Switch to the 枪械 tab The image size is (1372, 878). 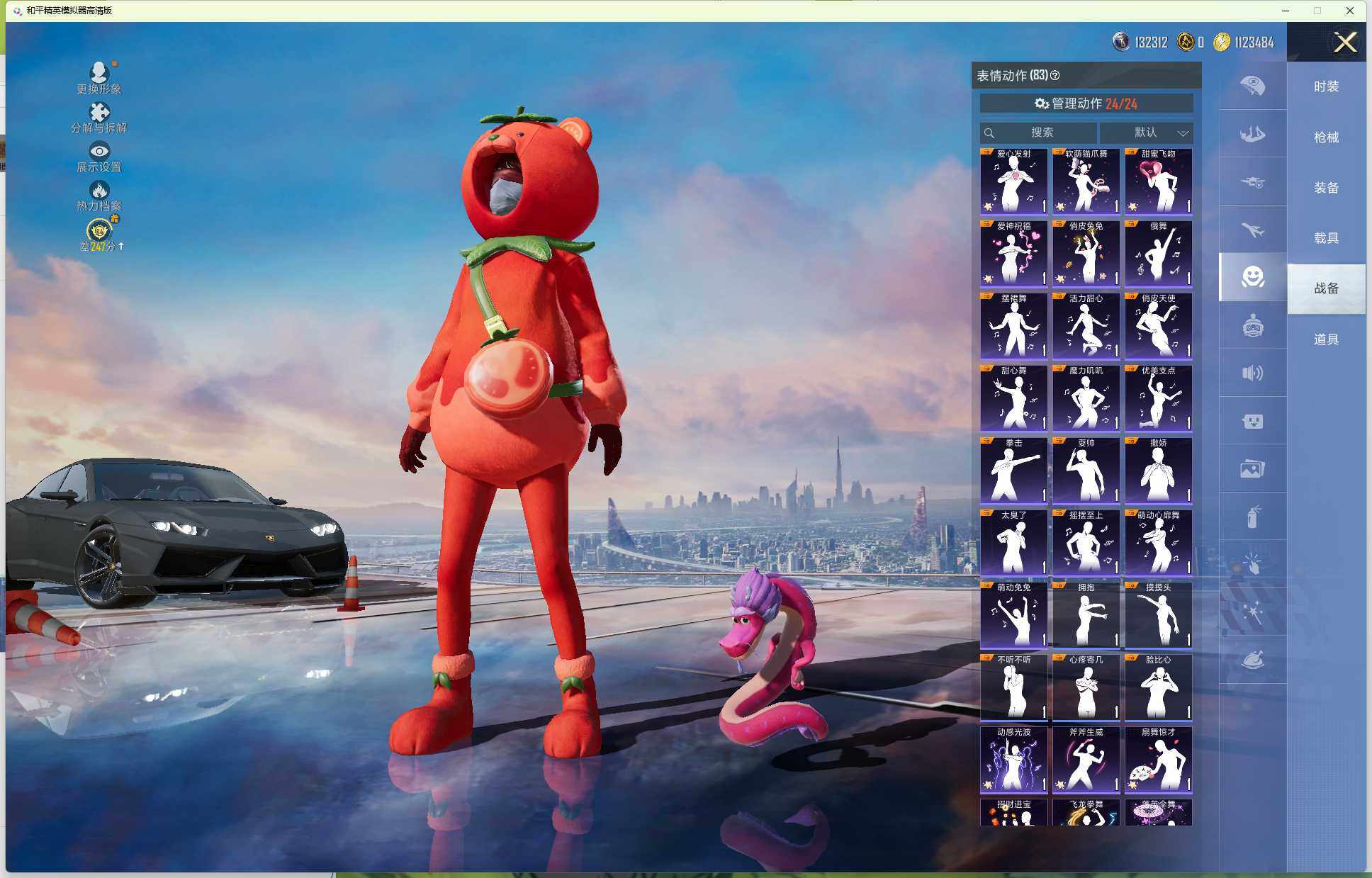pos(1326,137)
